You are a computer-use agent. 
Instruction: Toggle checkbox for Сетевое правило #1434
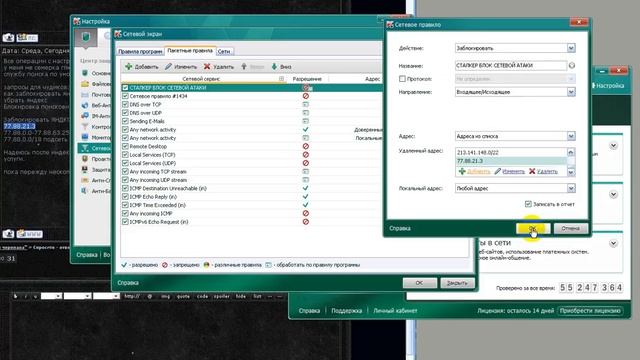(x=125, y=96)
